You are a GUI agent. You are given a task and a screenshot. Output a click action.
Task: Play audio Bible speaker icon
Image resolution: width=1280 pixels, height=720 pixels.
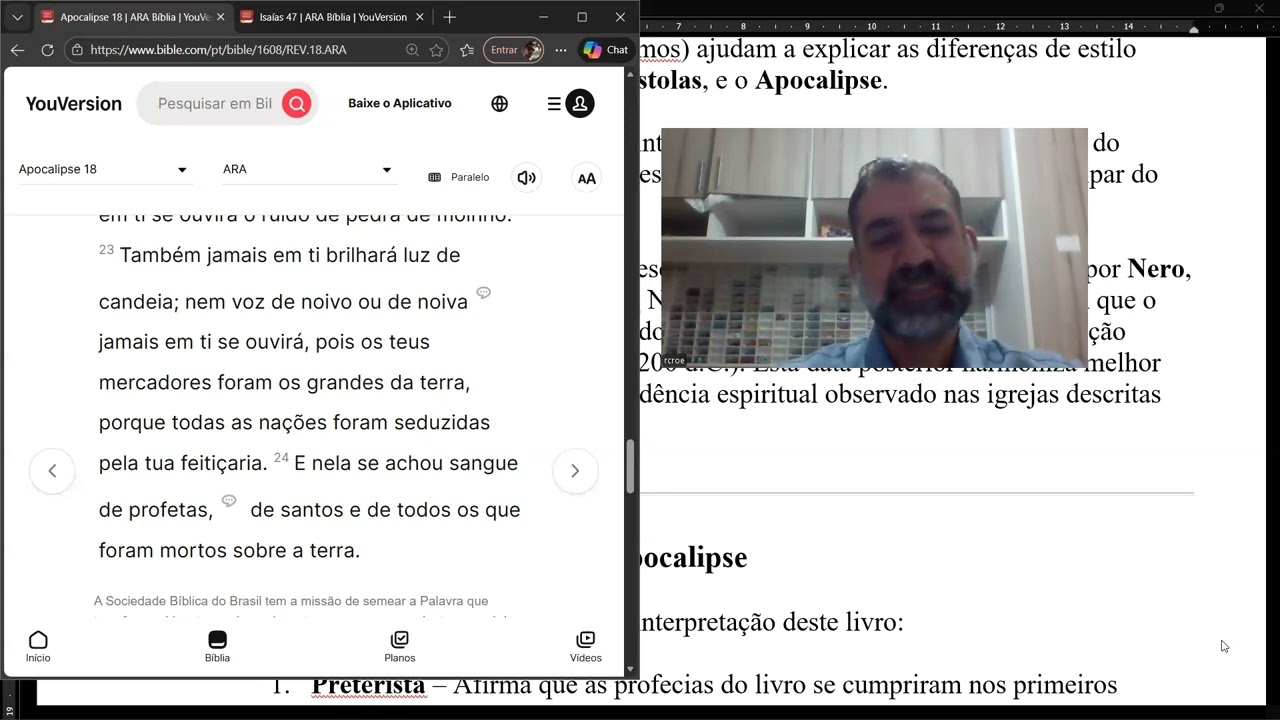[x=526, y=177]
